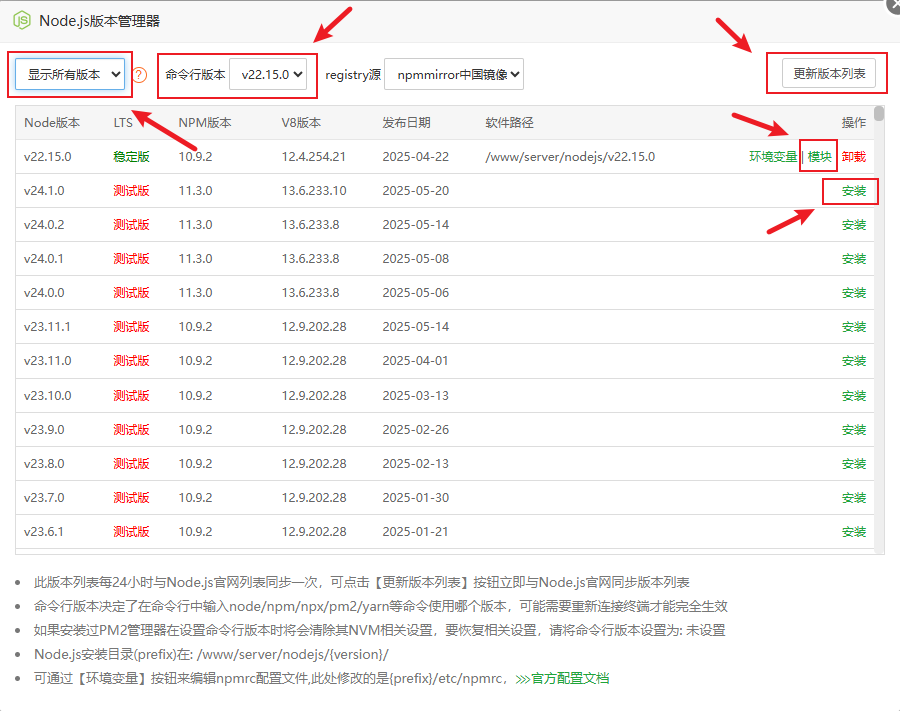Open the registry源 npmmirror dropdown
The height and width of the screenshot is (711, 900).
click(453, 74)
